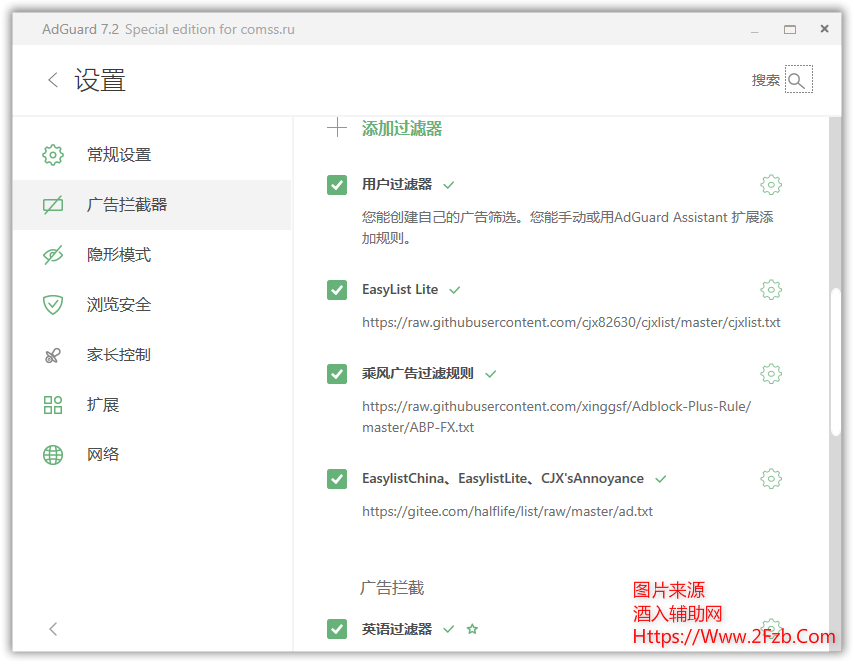
Task: Click the 广告拦截 section heading
Action: 392,588
